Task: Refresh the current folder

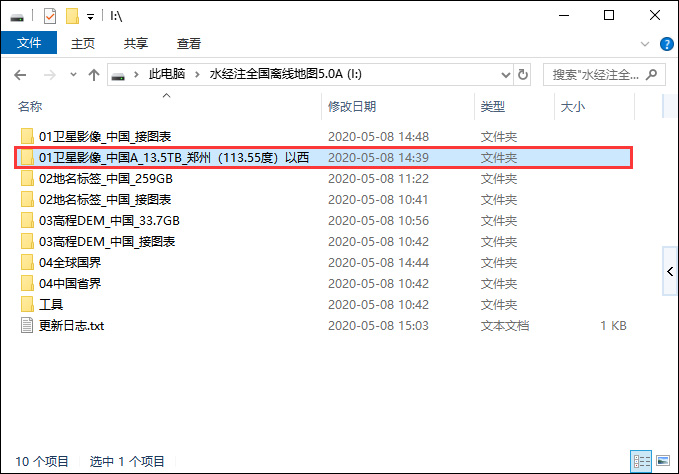Action: pos(523,75)
